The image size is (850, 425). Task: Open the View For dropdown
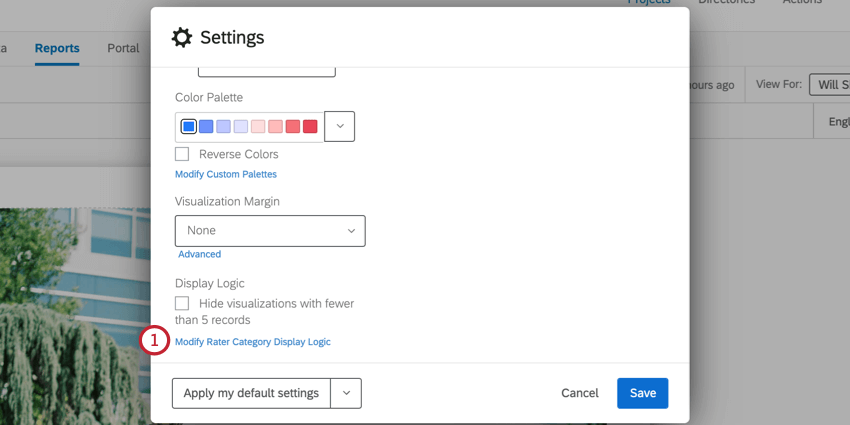(829, 85)
